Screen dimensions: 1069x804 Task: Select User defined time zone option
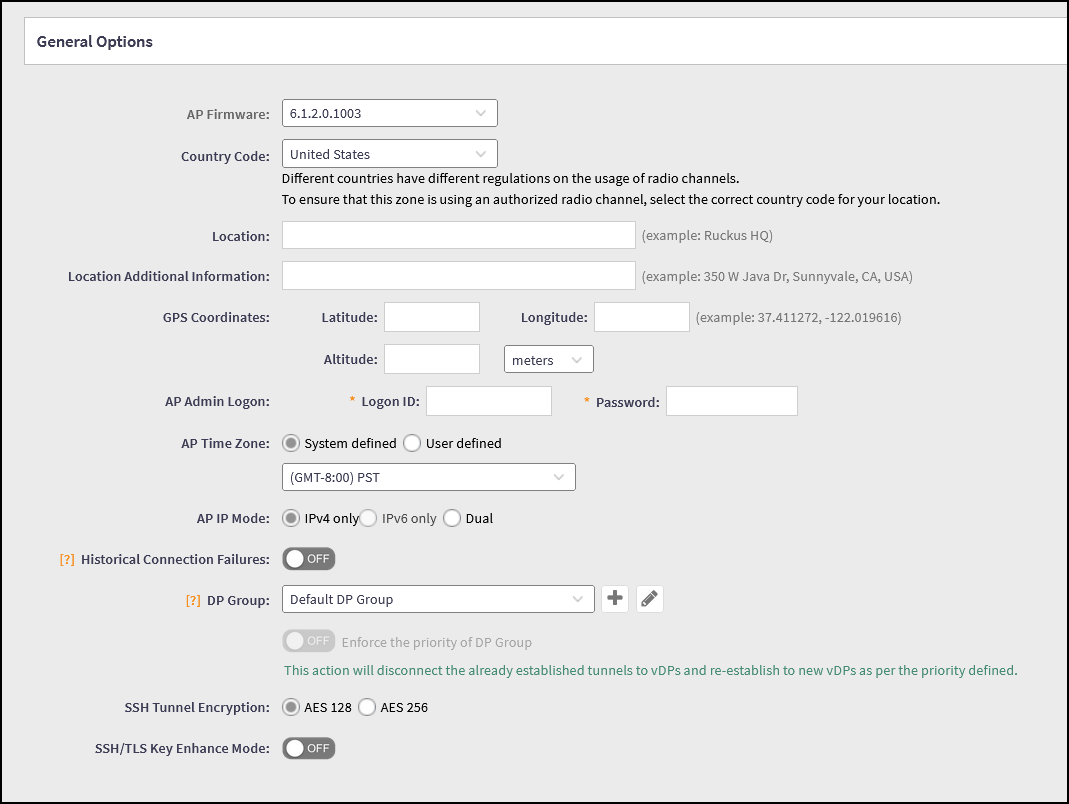coord(412,443)
